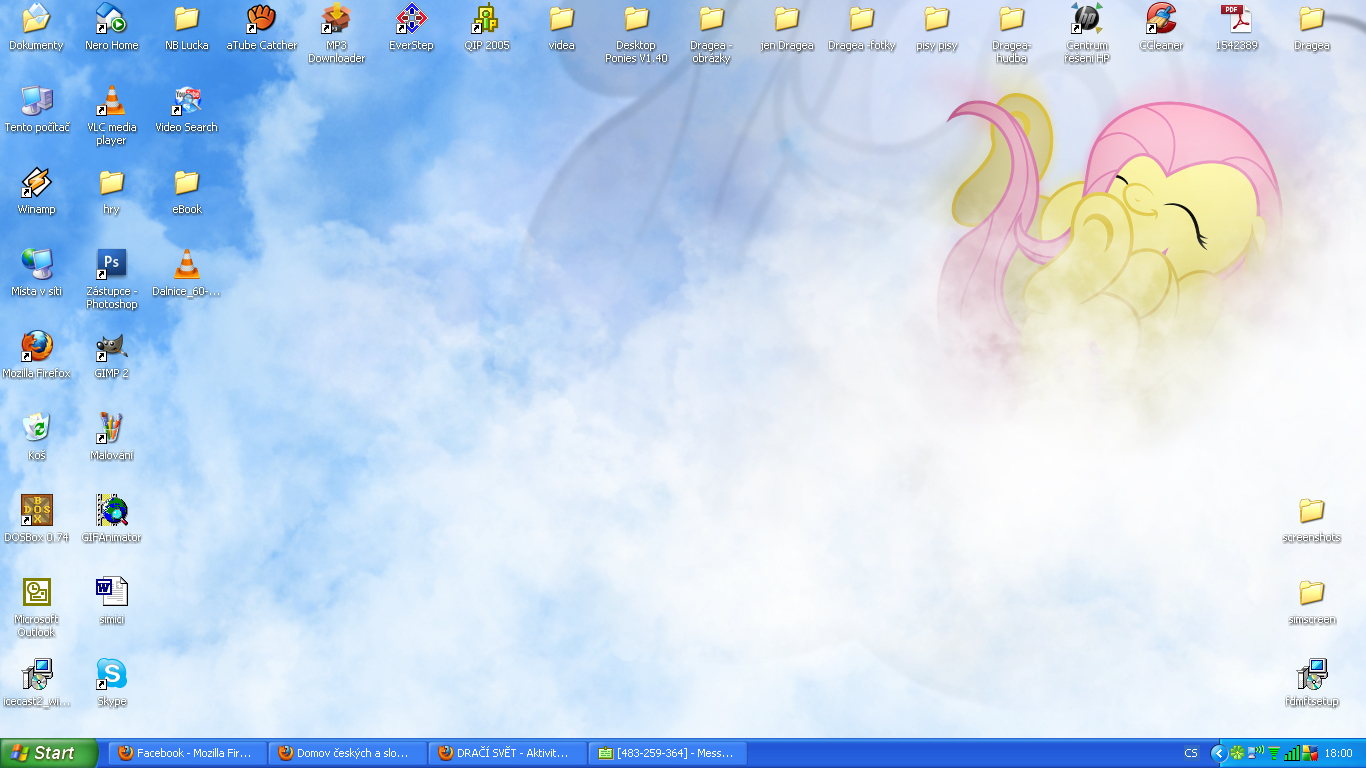
Task: Launch aTube Catcher shortcut
Action: 261,27
